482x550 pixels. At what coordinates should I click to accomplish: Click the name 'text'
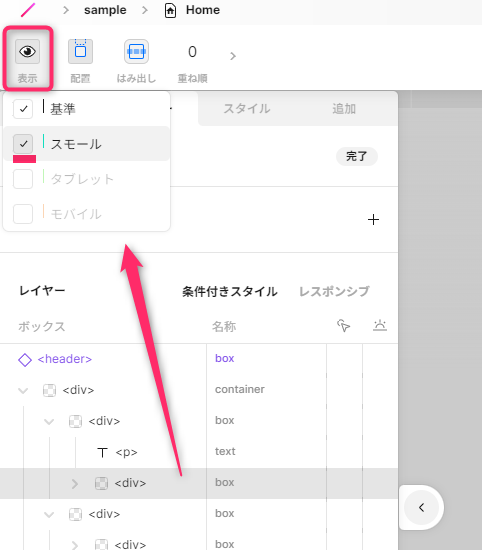(x=225, y=451)
